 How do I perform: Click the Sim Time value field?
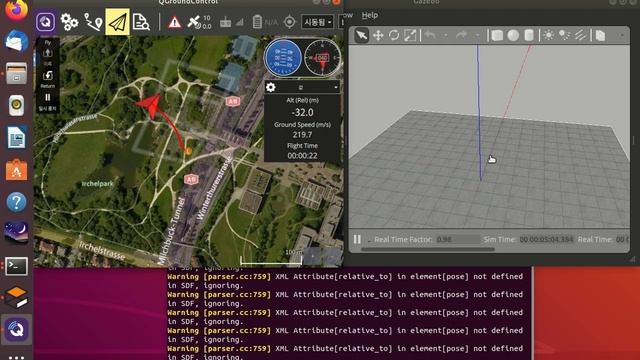(546, 239)
